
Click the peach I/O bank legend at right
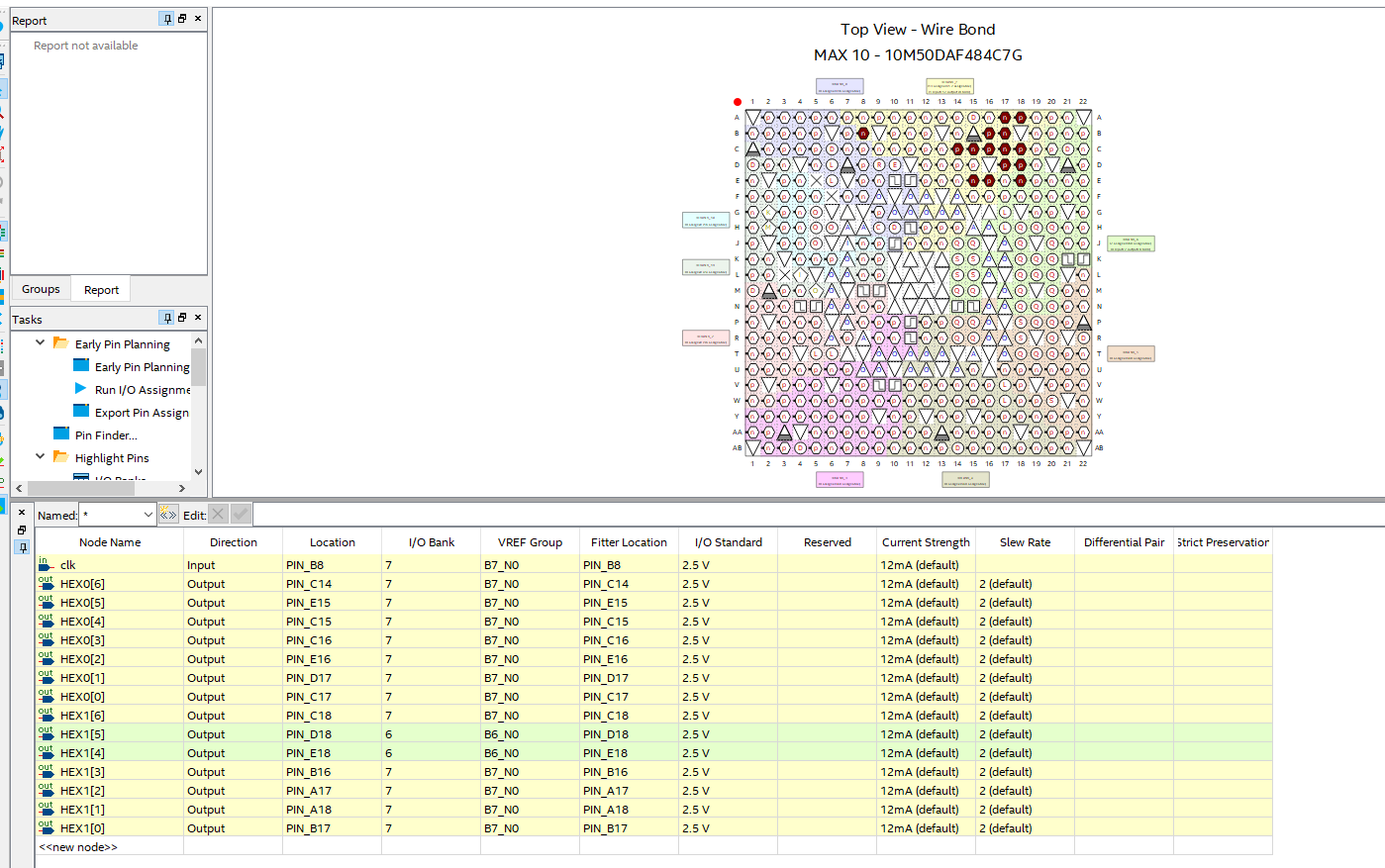[1131, 354]
